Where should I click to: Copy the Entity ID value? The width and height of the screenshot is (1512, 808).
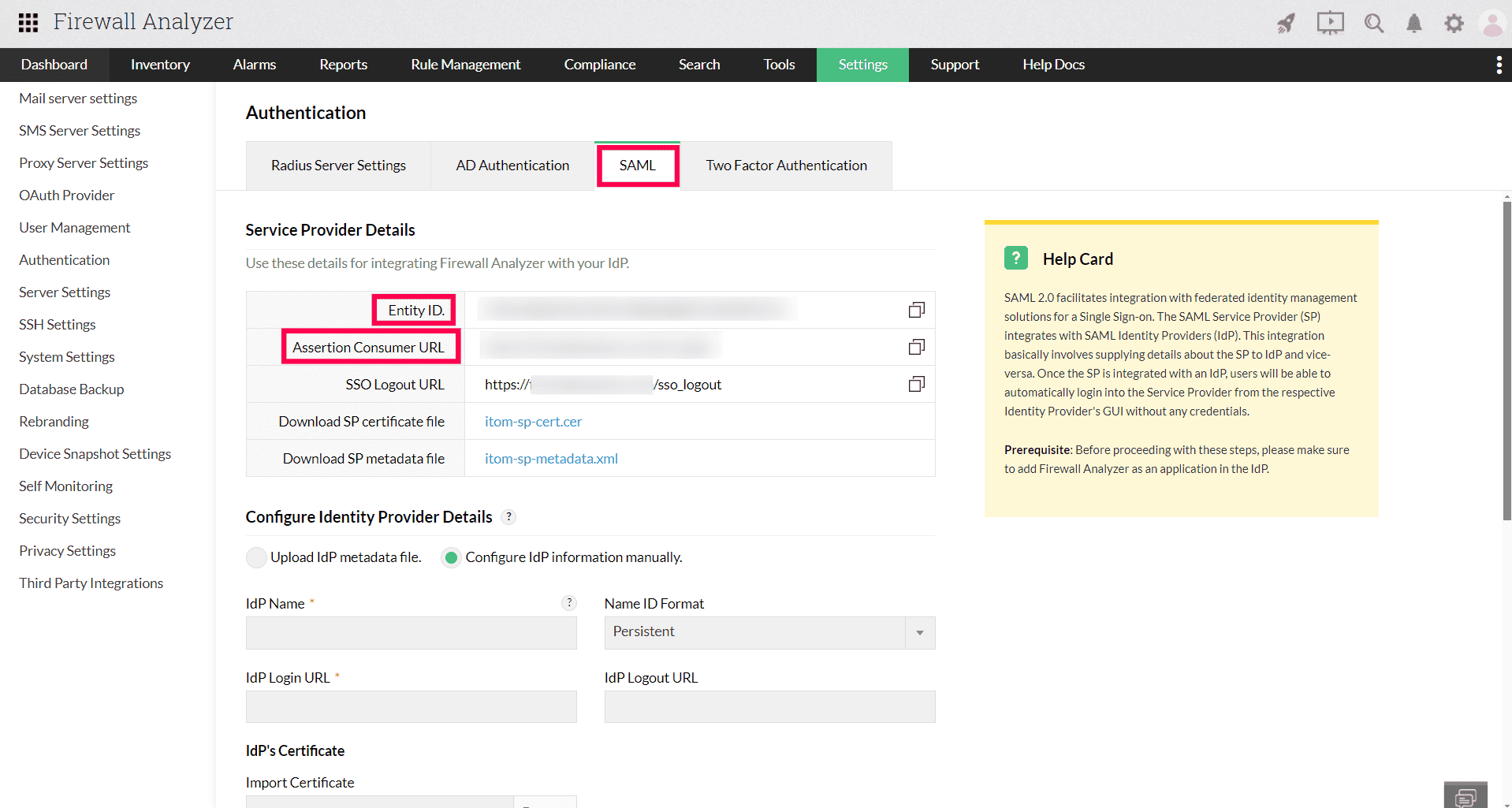click(x=916, y=309)
